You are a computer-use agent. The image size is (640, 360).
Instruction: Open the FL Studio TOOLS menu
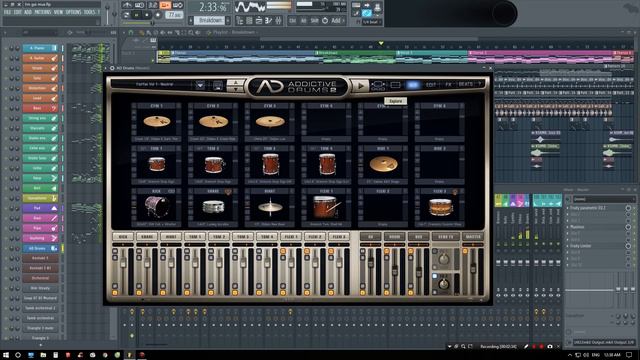pyautogui.click(x=89, y=13)
